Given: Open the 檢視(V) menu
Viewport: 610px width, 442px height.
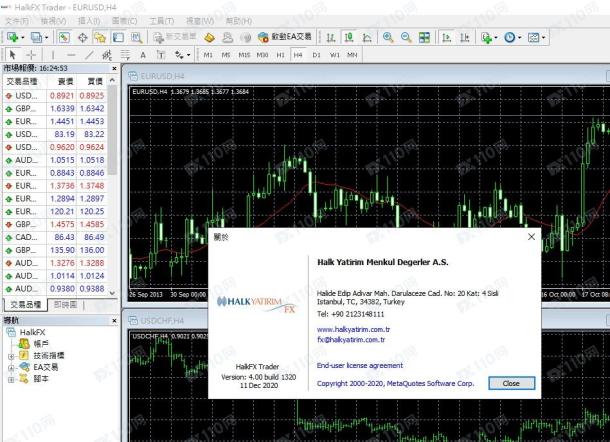Looking at the screenshot, I should coord(53,21).
